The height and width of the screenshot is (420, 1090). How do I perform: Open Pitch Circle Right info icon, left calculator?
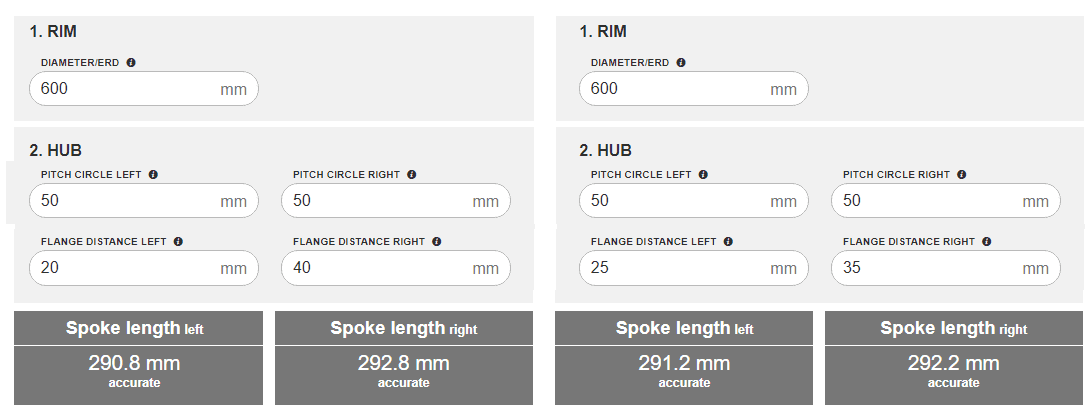(412, 174)
